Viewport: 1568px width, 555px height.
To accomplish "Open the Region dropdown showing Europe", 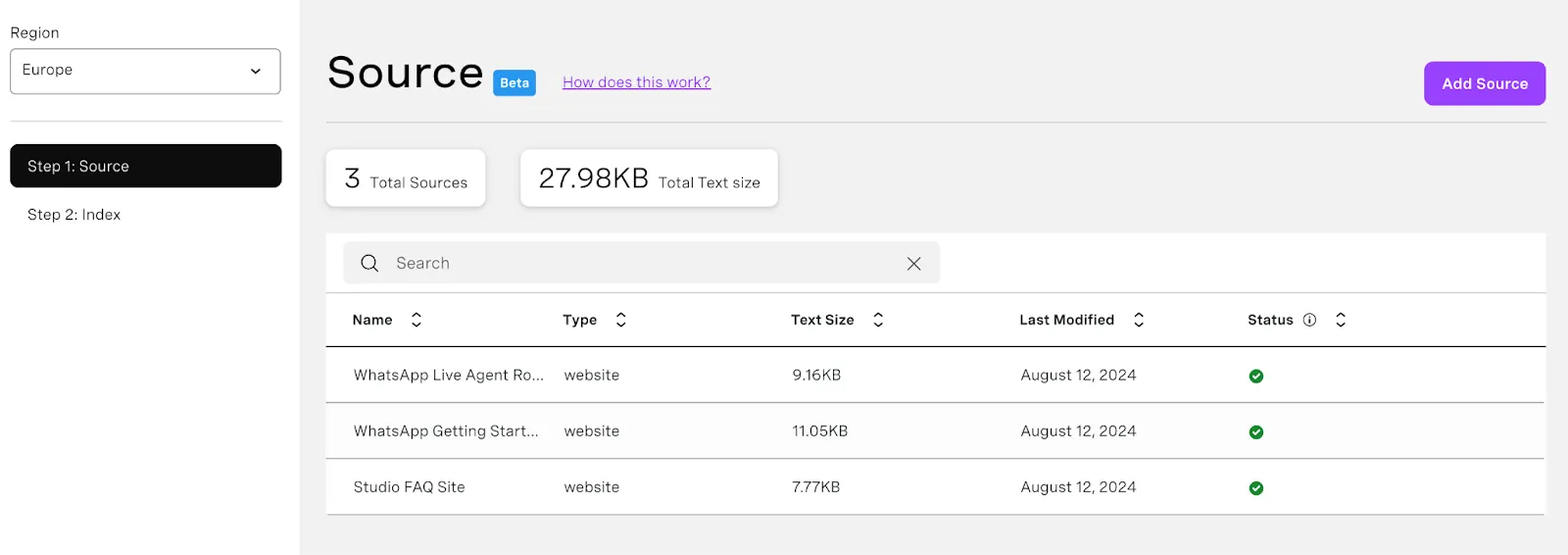I will pos(145,71).
